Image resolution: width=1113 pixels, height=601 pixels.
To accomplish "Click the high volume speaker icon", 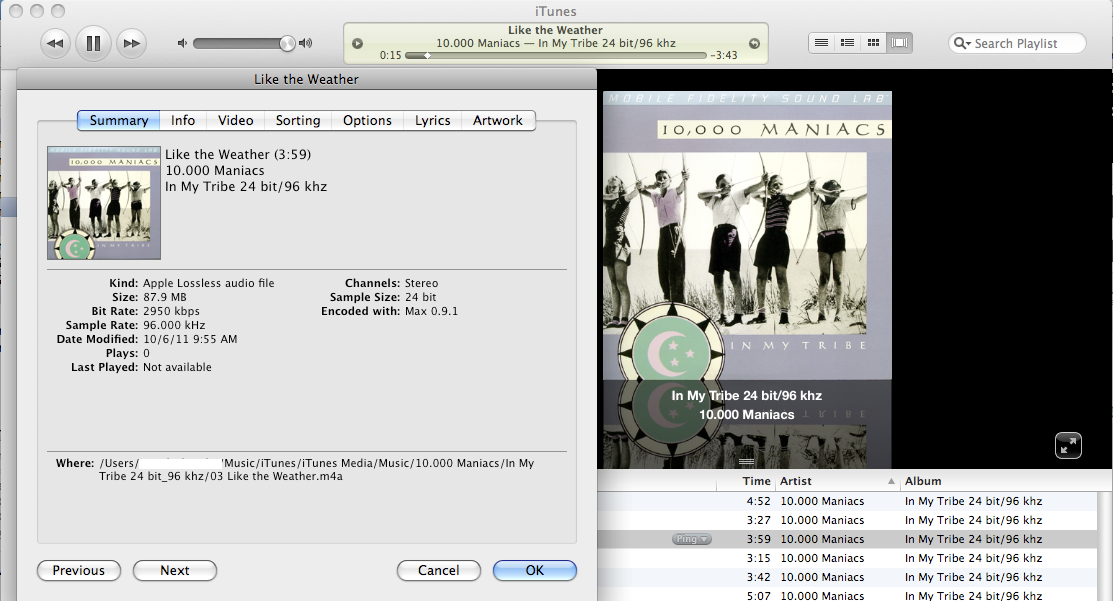I will pyautogui.click(x=305, y=43).
